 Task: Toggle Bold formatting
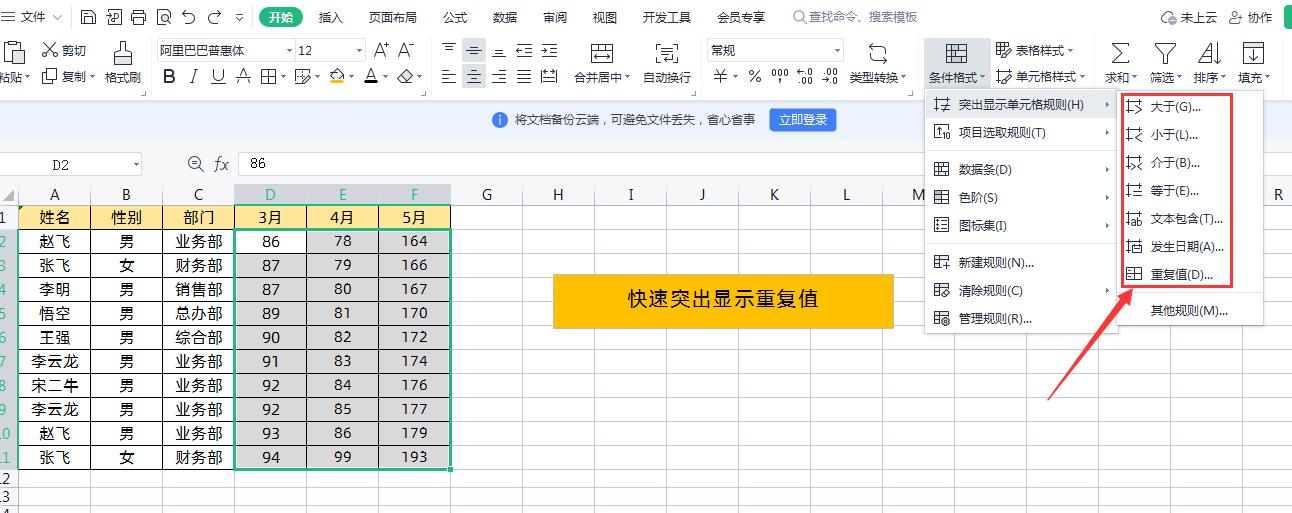pos(169,76)
